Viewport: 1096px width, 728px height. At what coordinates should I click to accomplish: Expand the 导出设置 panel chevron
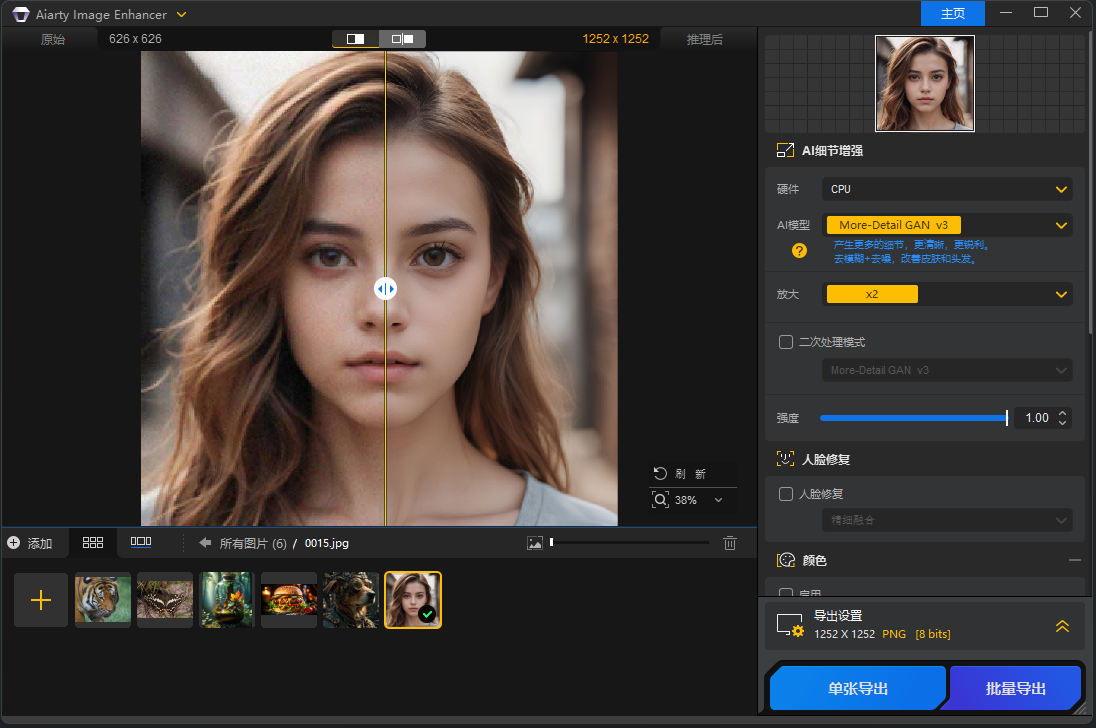tap(1062, 626)
